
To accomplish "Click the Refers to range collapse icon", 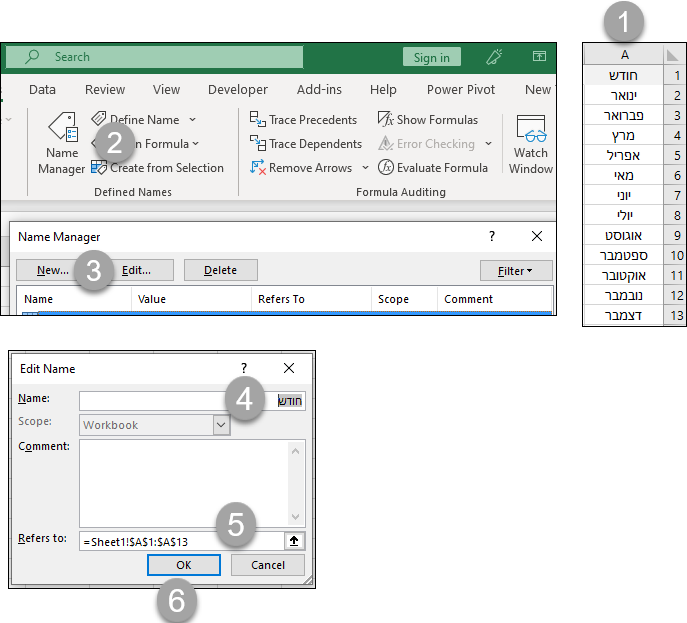I will pos(295,541).
